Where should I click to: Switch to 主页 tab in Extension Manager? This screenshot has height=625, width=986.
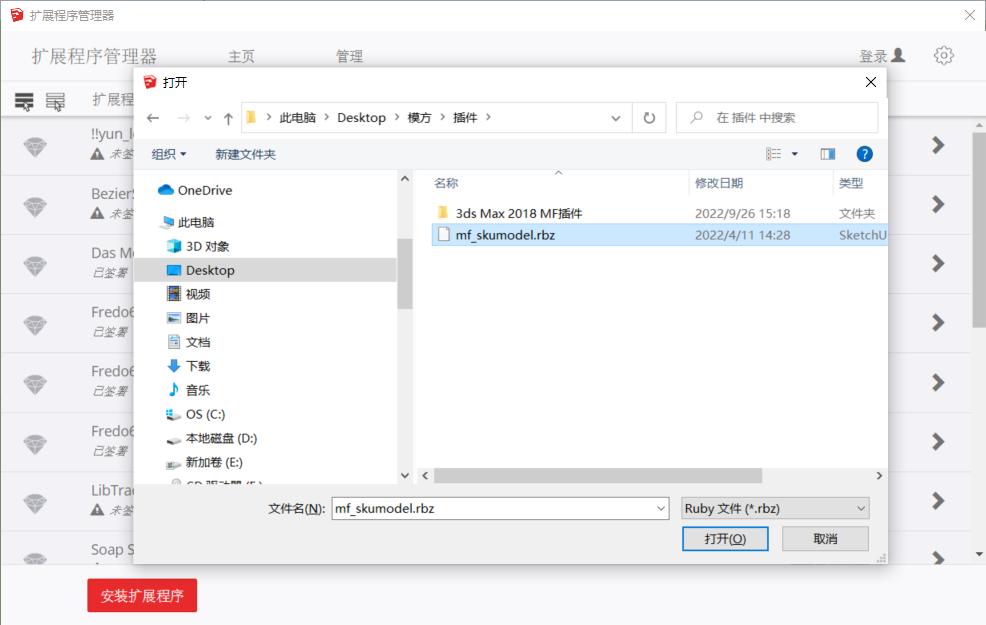click(x=241, y=57)
